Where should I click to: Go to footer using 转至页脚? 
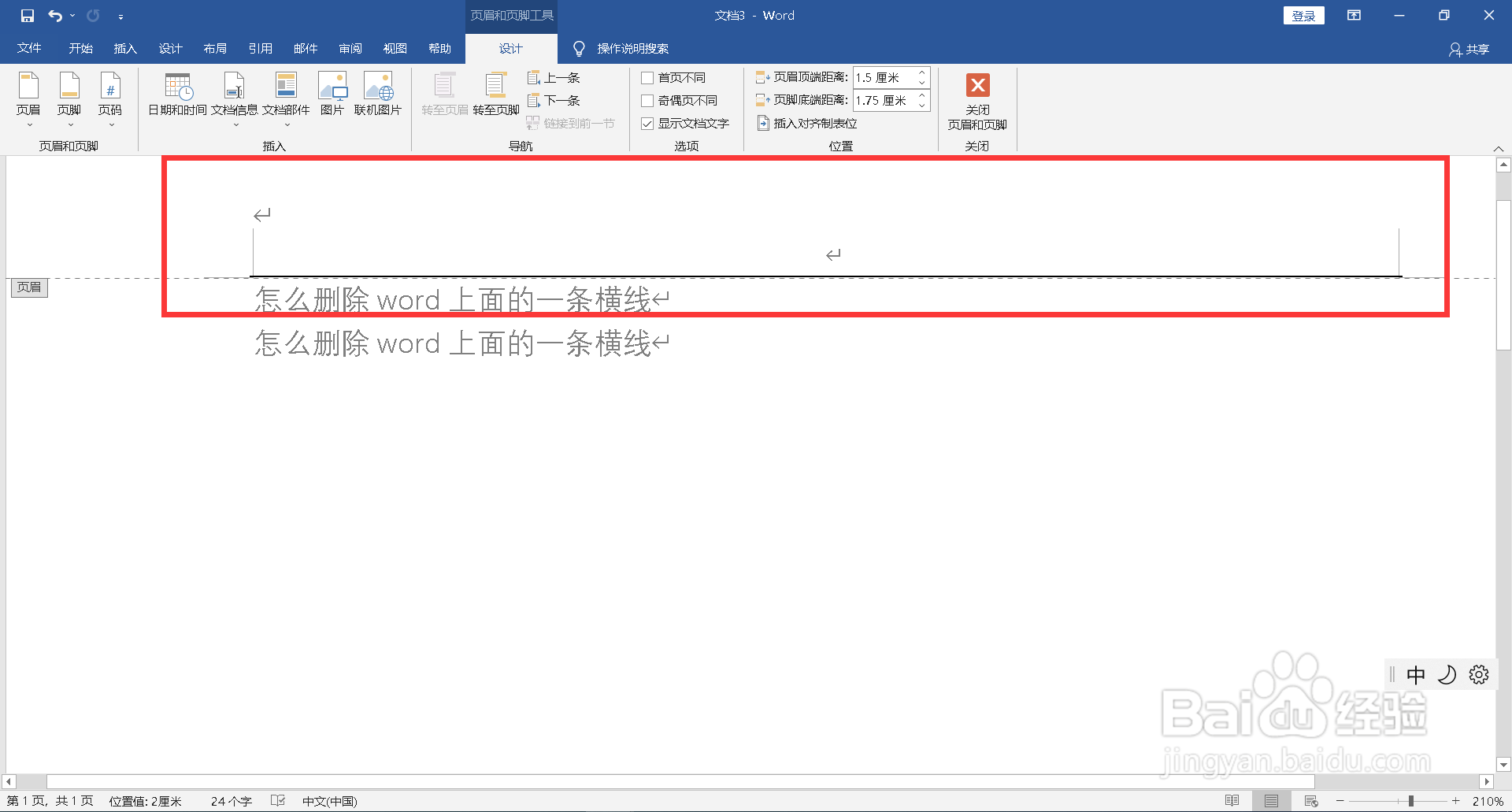495,98
